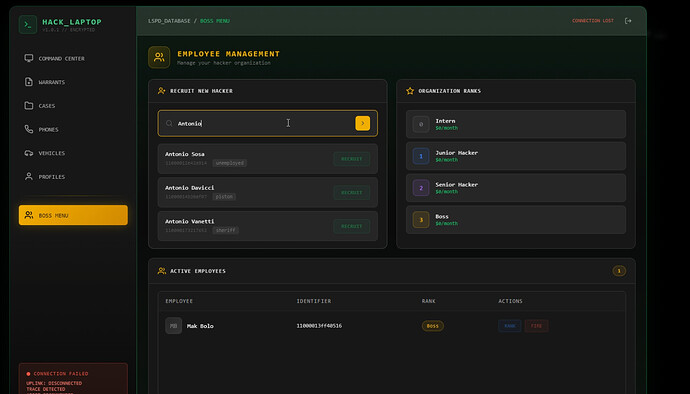Image resolution: width=690 pixels, height=394 pixels.
Task: Recruit Antonio Vanetti
Action: pos(352,226)
